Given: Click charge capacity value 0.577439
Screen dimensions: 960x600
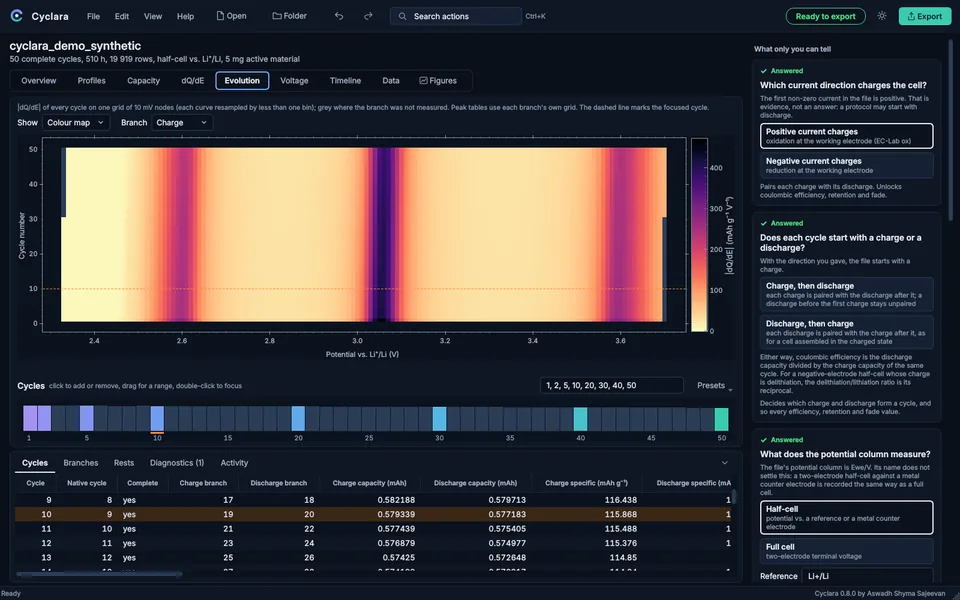Looking at the screenshot, I should (396, 529).
